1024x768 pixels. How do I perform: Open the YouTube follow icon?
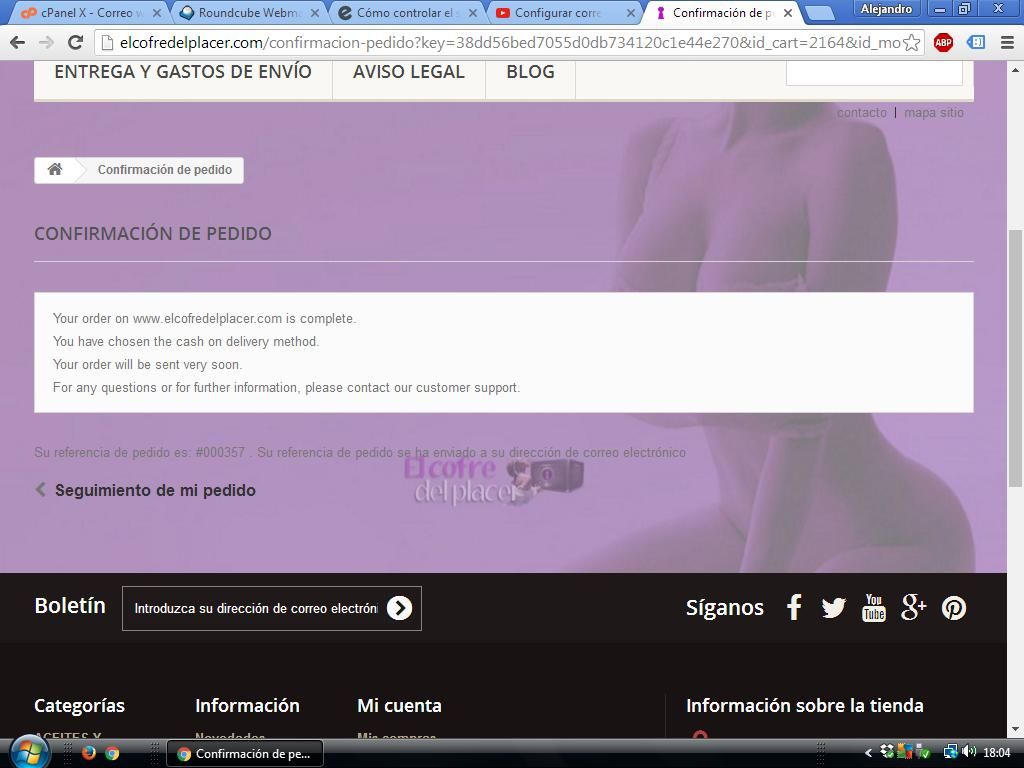click(x=874, y=607)
